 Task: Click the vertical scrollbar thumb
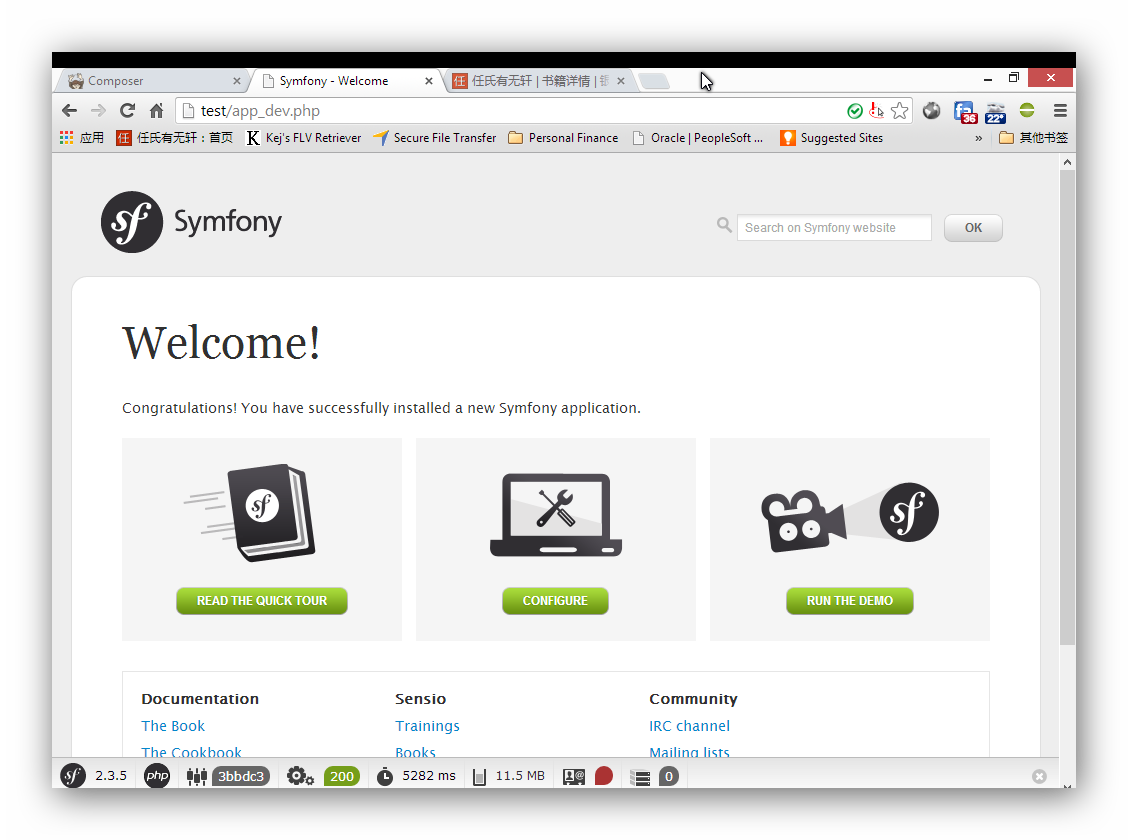click(x=1068, y=407)
